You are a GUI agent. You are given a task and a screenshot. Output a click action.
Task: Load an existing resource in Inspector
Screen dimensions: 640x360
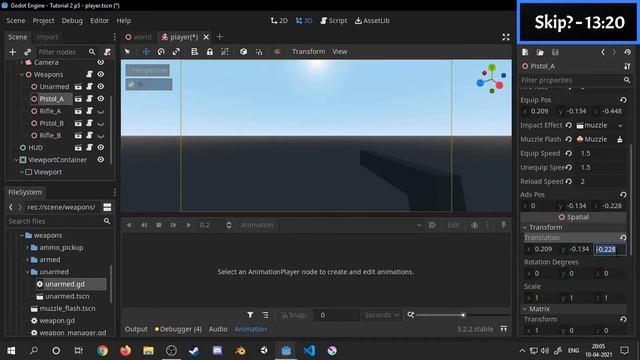pyautogui.click(x=540, y=52)
